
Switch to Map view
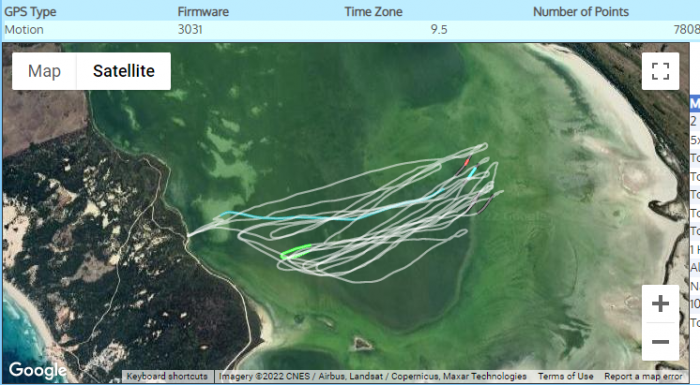click(x=44, y=71)
